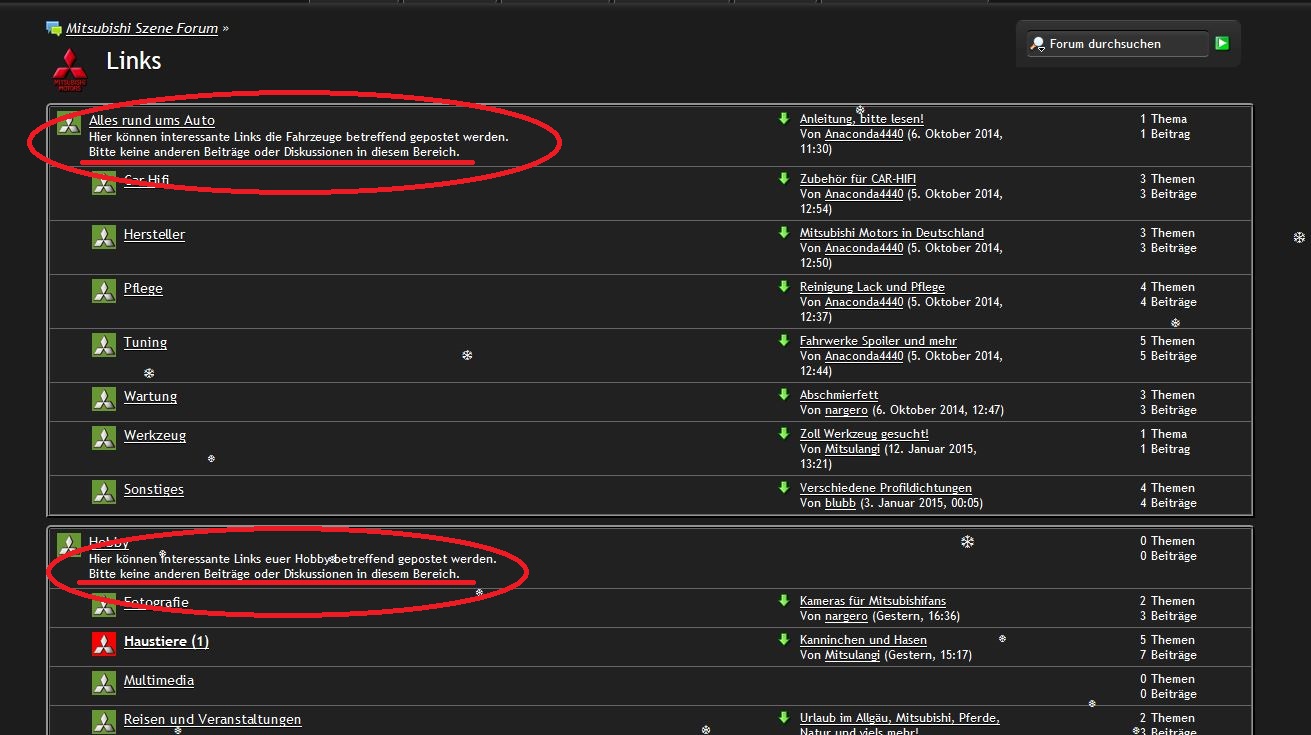1311x735 pixels.
Task: Click green arrow before Reinigung Lack und Pflege
Action: (784, 287)
